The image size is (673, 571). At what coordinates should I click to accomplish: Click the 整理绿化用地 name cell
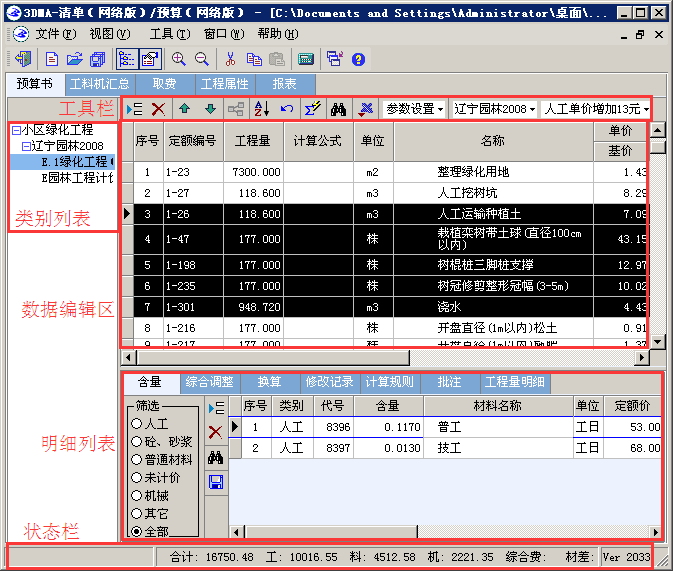pos(494,173)
